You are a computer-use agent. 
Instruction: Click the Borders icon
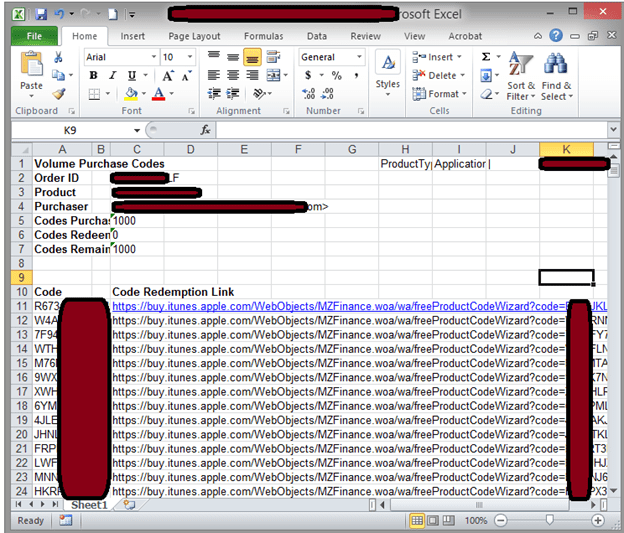coord(94,94)
